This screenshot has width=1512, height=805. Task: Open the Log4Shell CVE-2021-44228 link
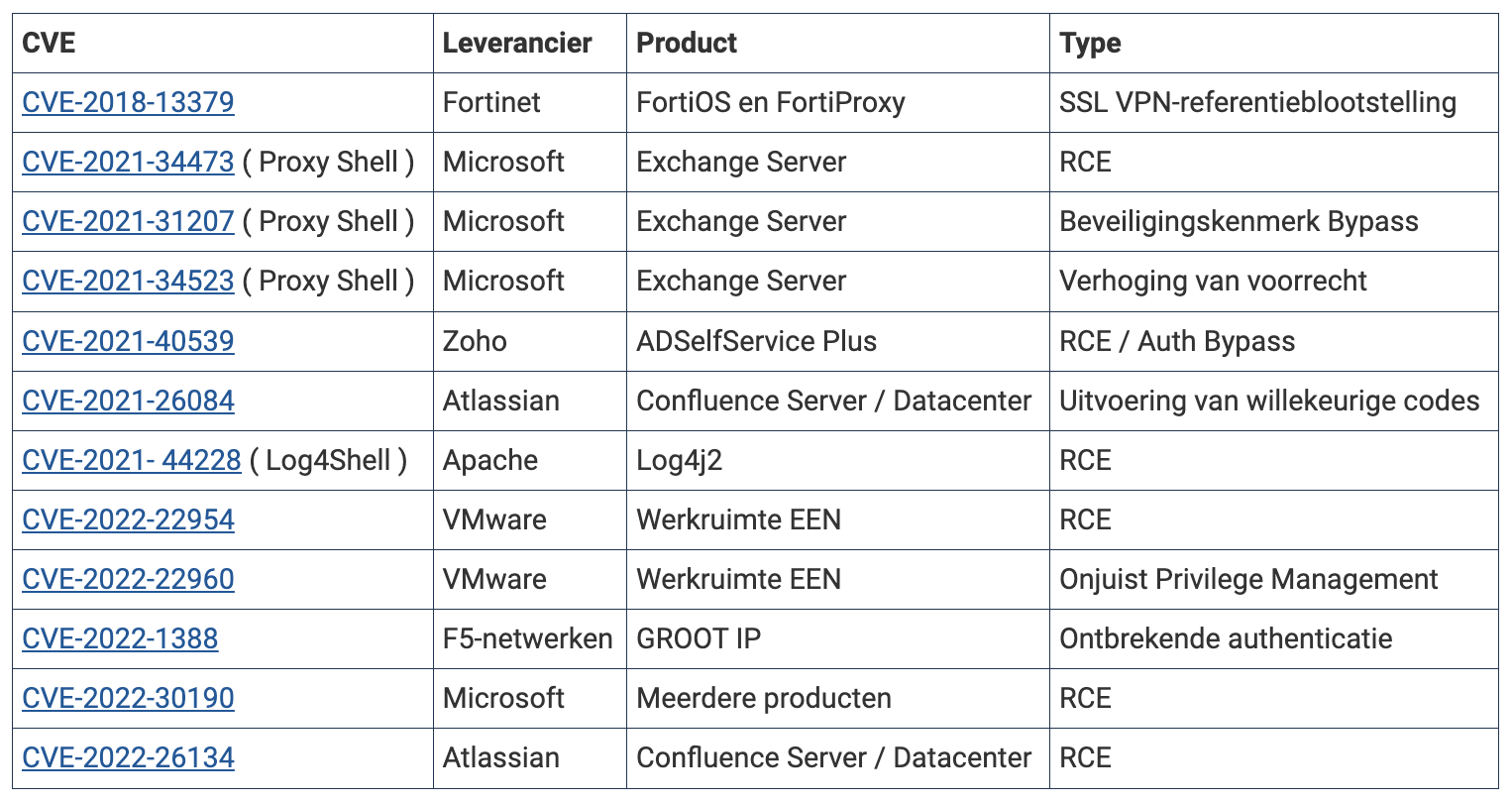[131, 461]
